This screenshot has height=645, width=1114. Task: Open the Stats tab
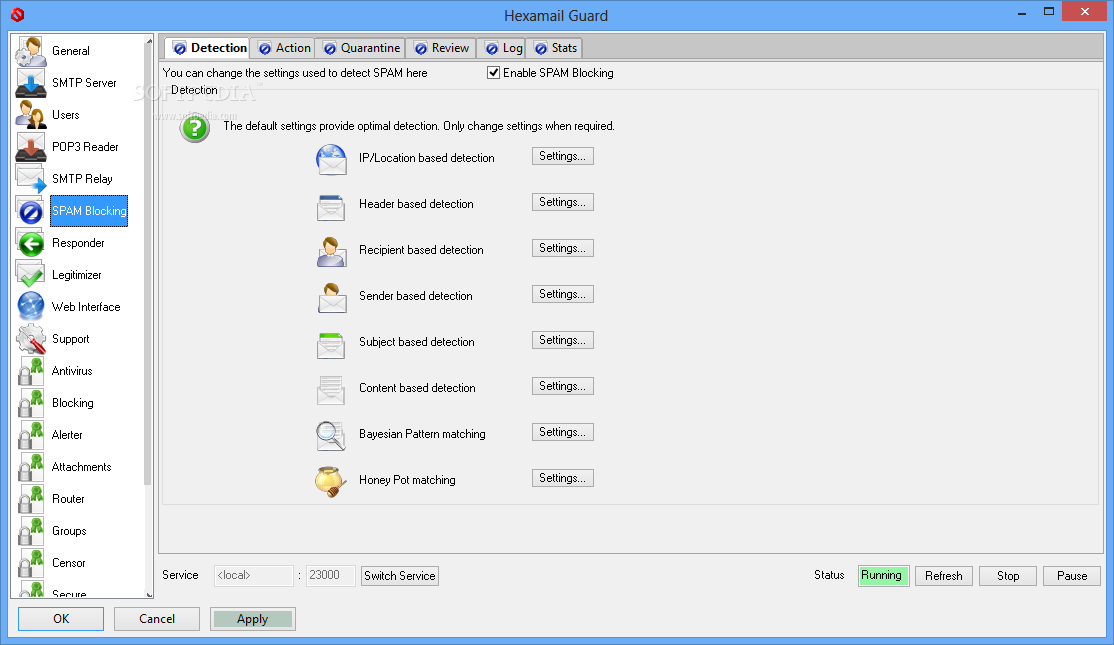pyautogui.click(x=556, y=48)
